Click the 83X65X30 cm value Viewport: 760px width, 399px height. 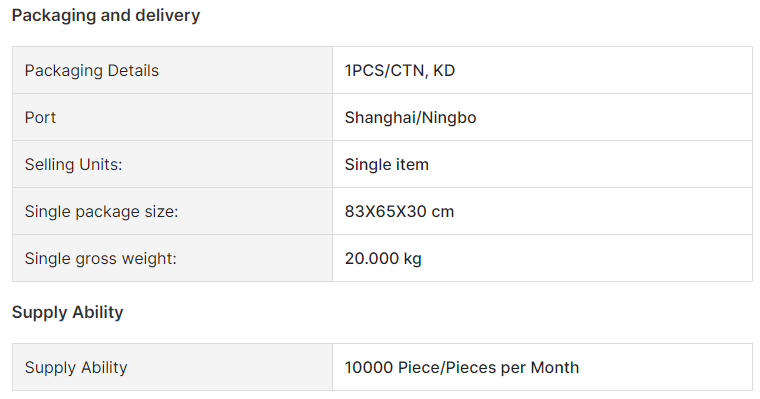[399, 211]
